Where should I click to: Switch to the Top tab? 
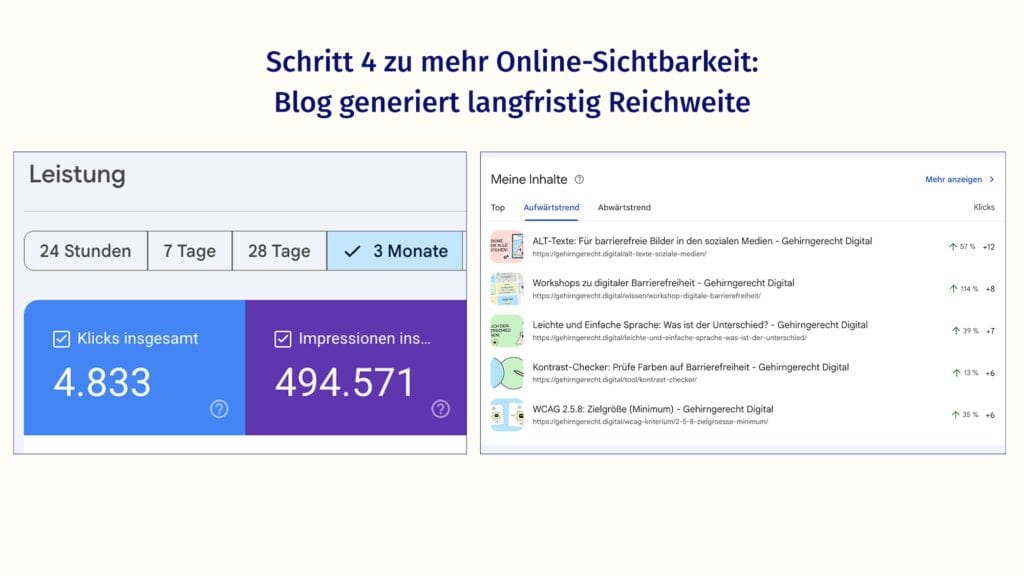[498, 207]
